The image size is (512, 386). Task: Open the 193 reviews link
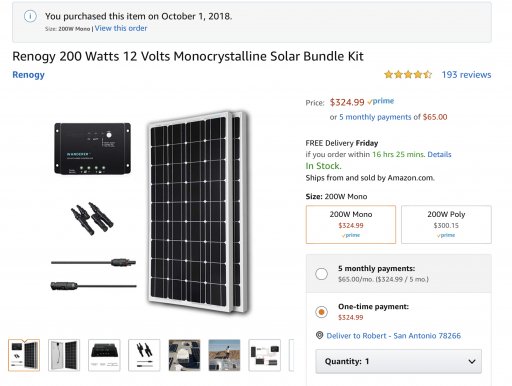(x=466, y=75)
